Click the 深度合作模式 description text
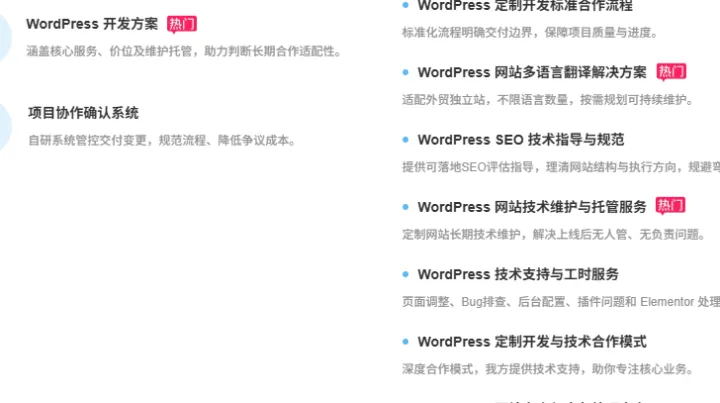The image size is (720, 403). 548,369
